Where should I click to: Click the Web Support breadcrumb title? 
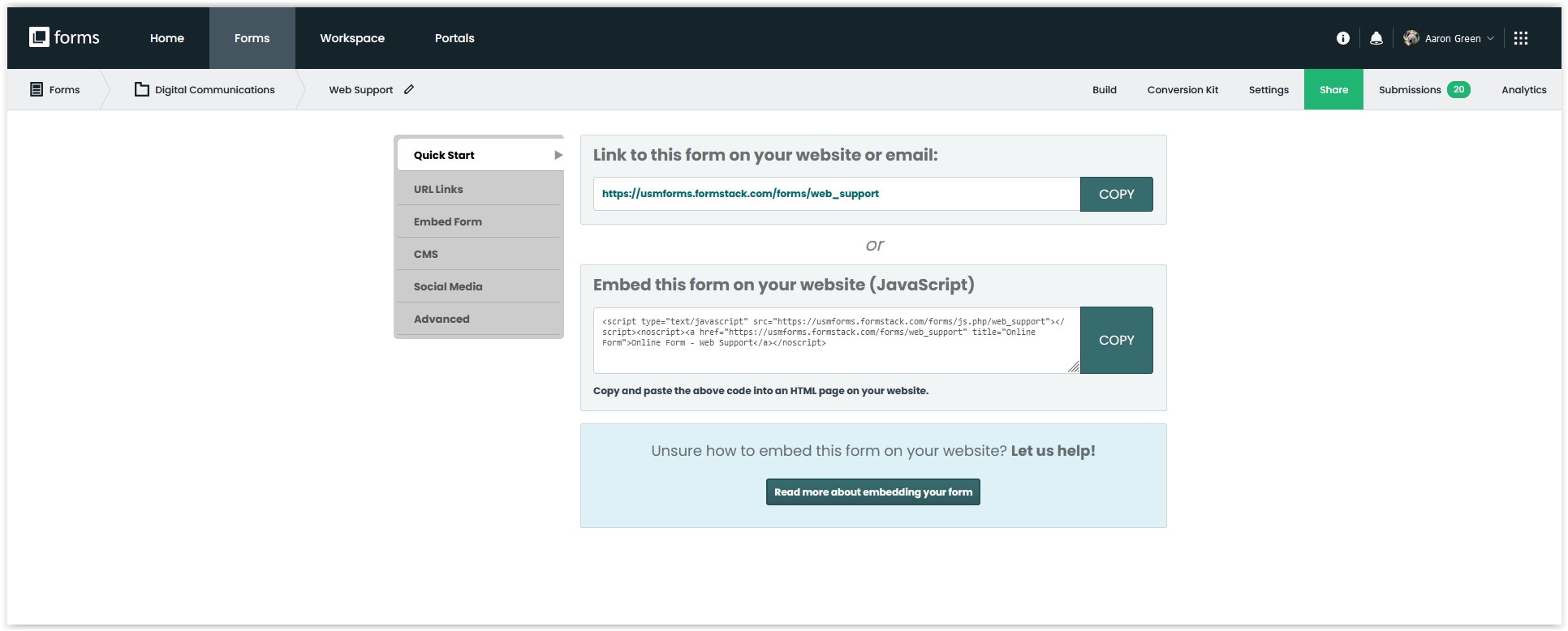click(x=361, y=89)
